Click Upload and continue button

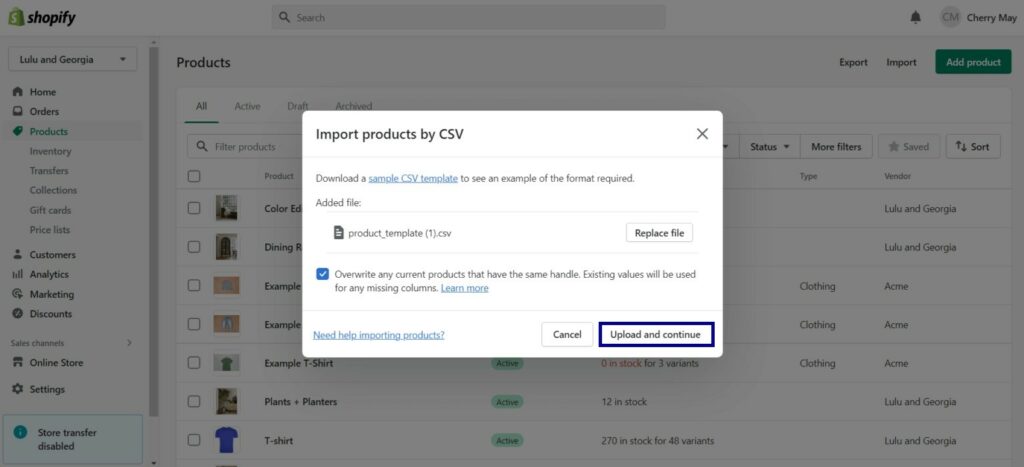pyautogui.click(x=656, y=334)
